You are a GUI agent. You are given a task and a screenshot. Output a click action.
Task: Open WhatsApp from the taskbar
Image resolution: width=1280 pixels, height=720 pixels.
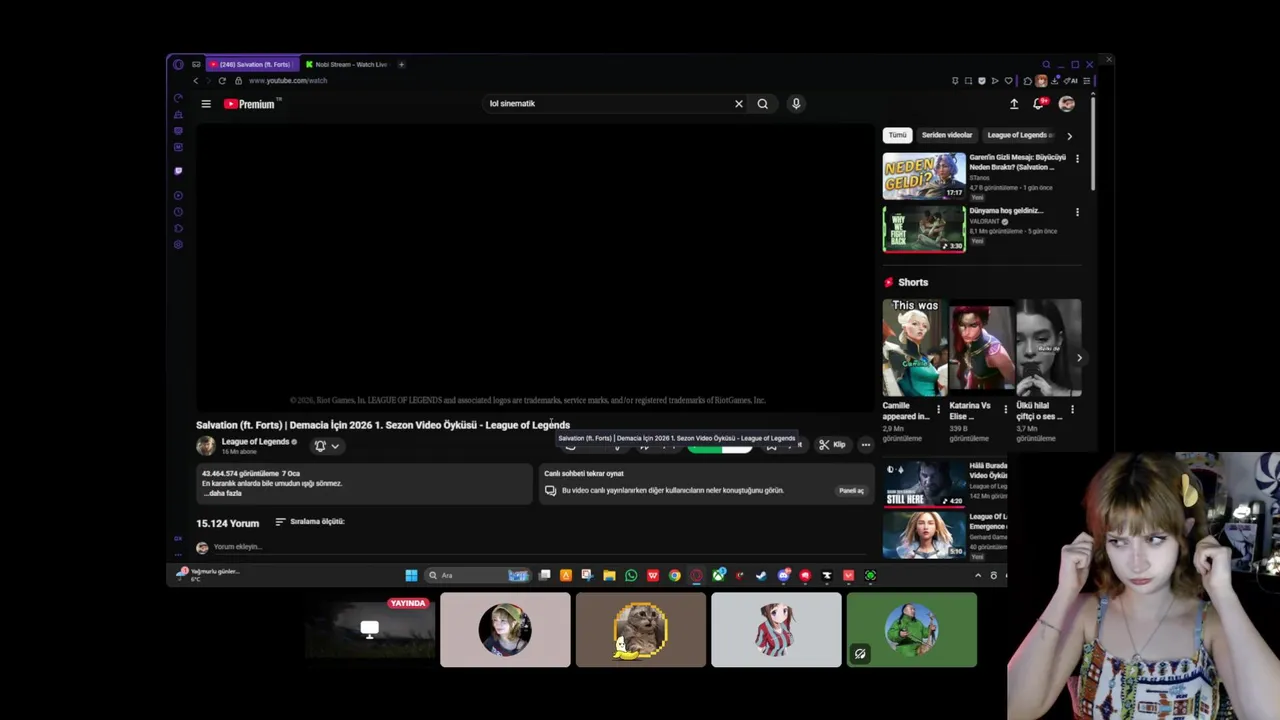tap(631, 575)
